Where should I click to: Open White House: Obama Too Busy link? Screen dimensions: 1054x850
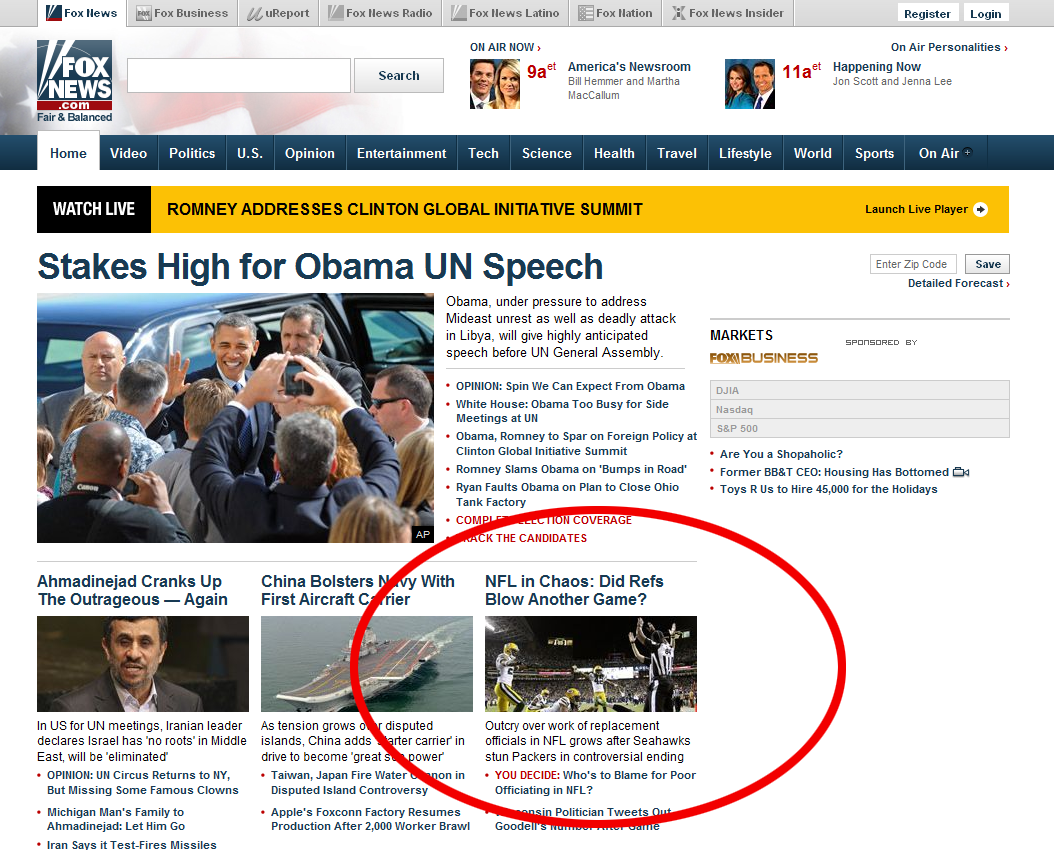(562, 411)
